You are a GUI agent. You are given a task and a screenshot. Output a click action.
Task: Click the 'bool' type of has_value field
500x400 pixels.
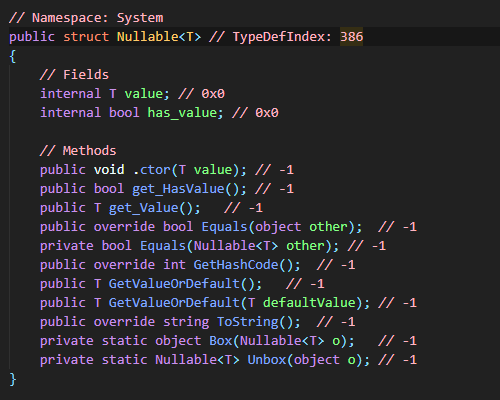tap(124, 113)
